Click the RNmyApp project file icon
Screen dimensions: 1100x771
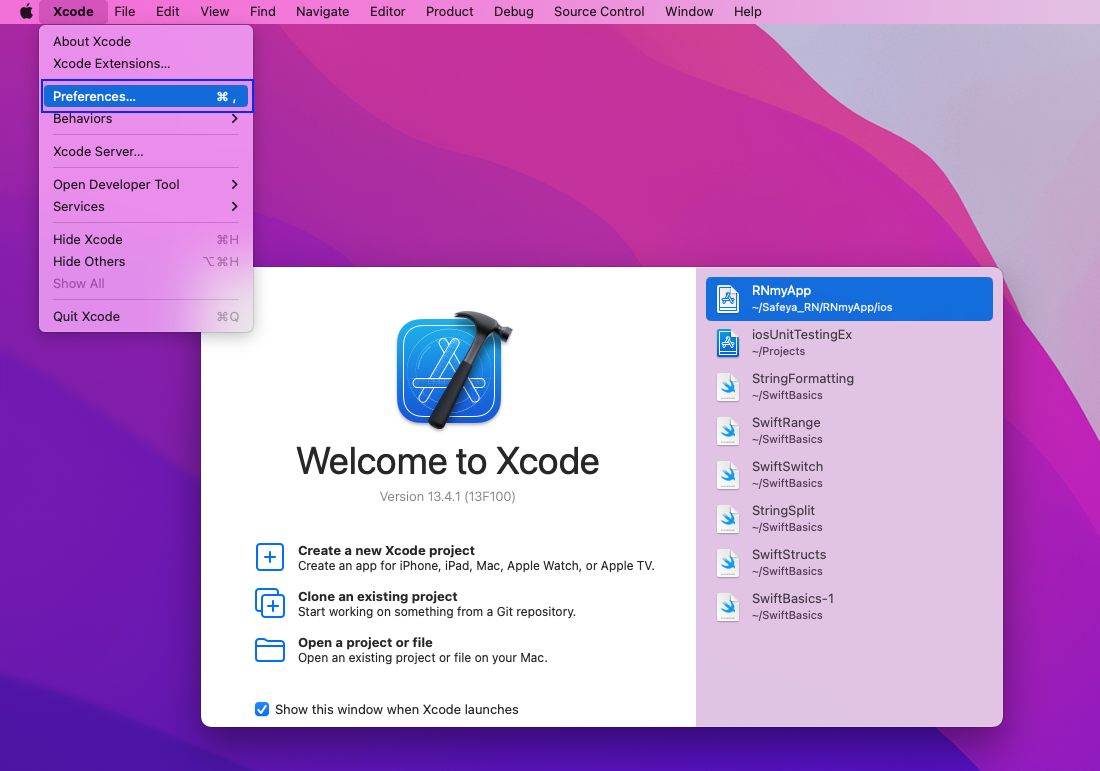[x=728, y=299]
